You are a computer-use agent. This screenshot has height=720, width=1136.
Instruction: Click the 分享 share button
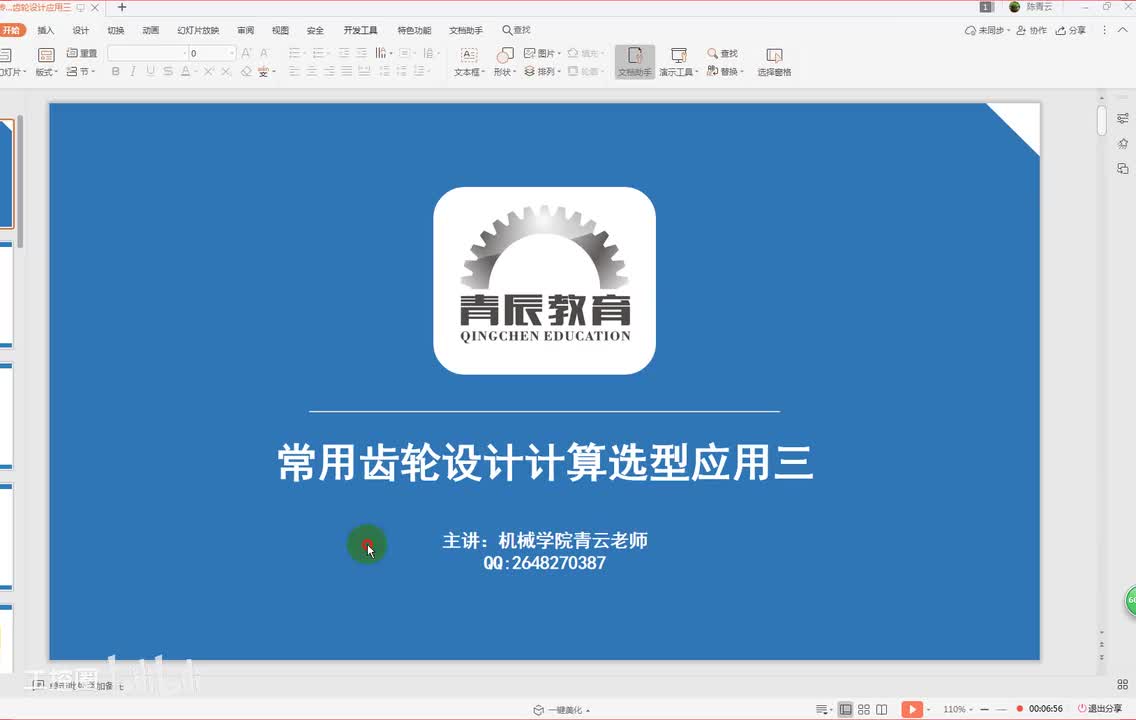[1071, 30]
